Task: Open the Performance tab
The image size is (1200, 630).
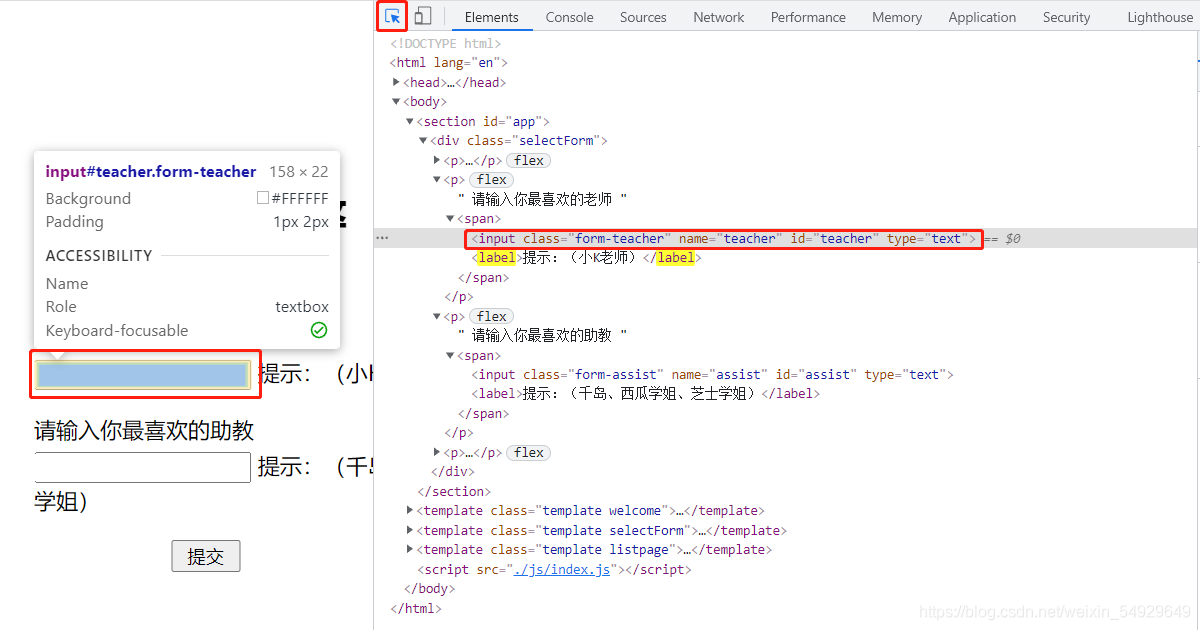Action: pos(808,17)
